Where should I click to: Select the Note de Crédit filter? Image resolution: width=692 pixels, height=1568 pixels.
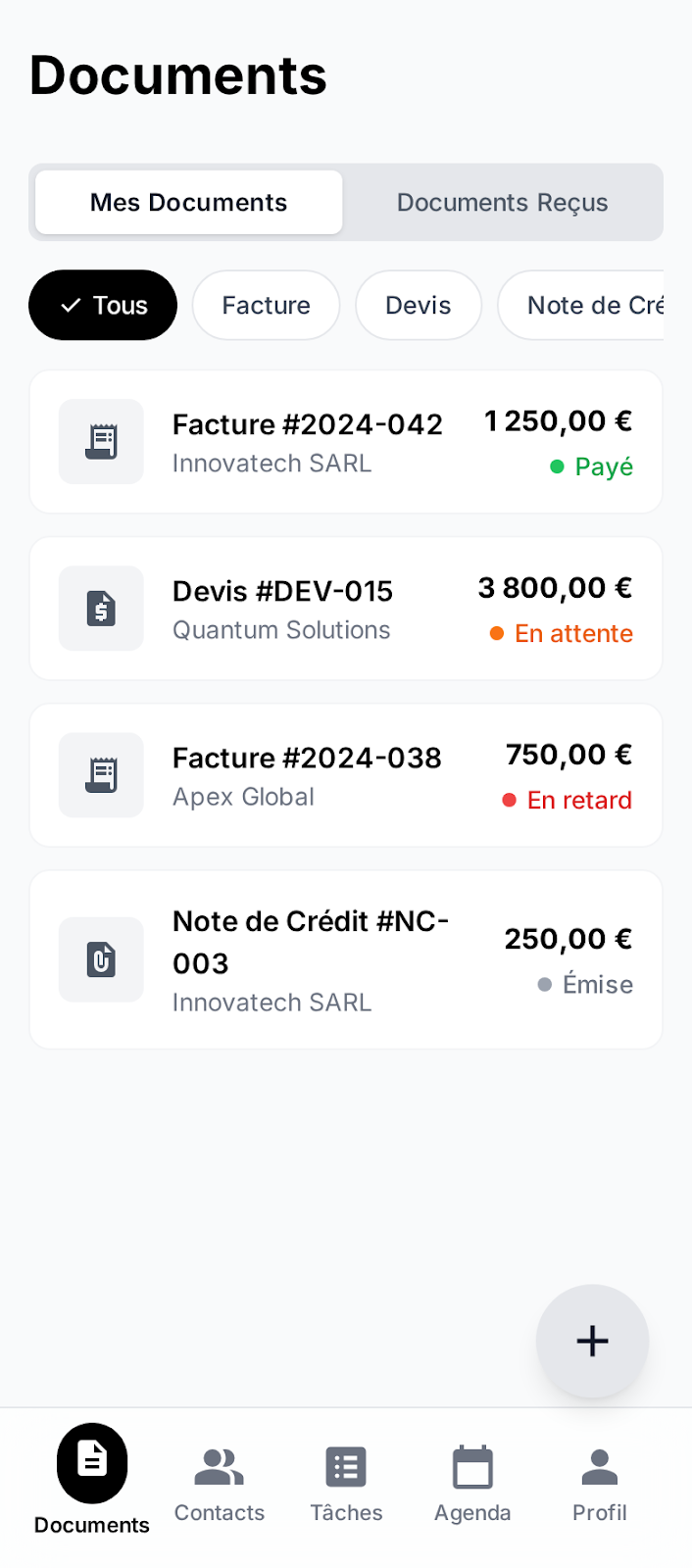click(592, 305)
